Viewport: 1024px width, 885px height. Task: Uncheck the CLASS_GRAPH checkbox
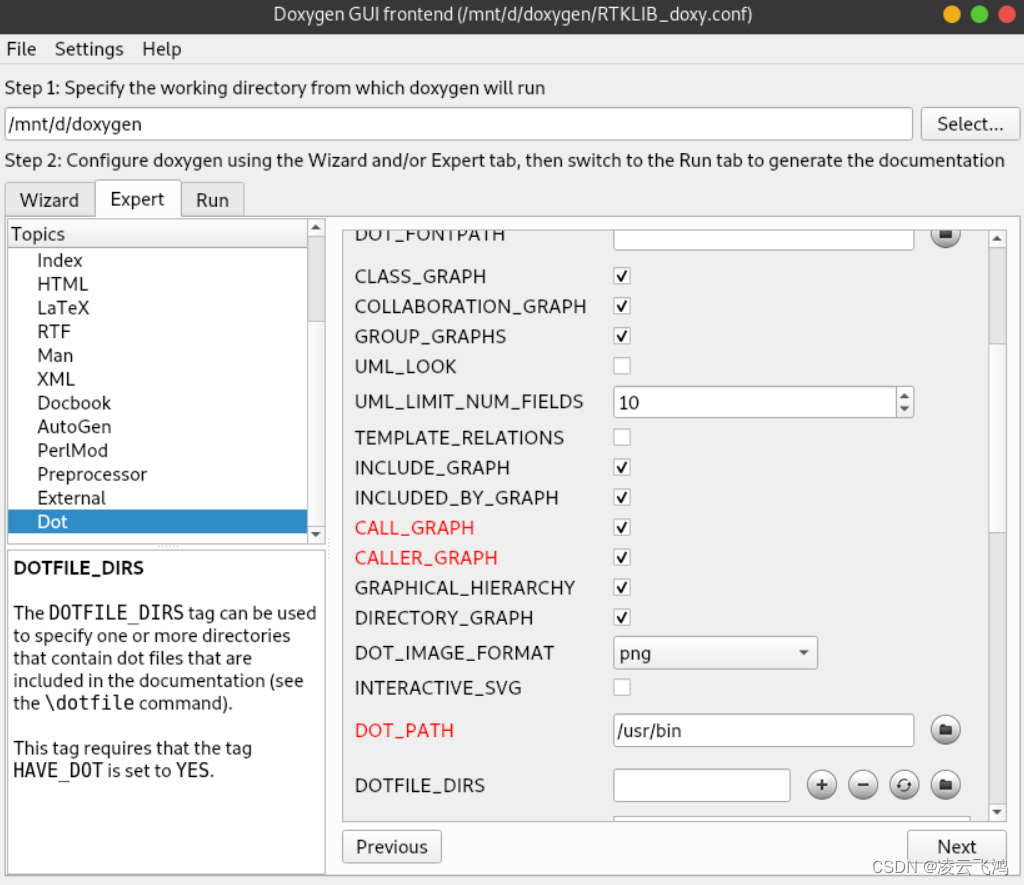pyautogui.click(x=622, y=276)
